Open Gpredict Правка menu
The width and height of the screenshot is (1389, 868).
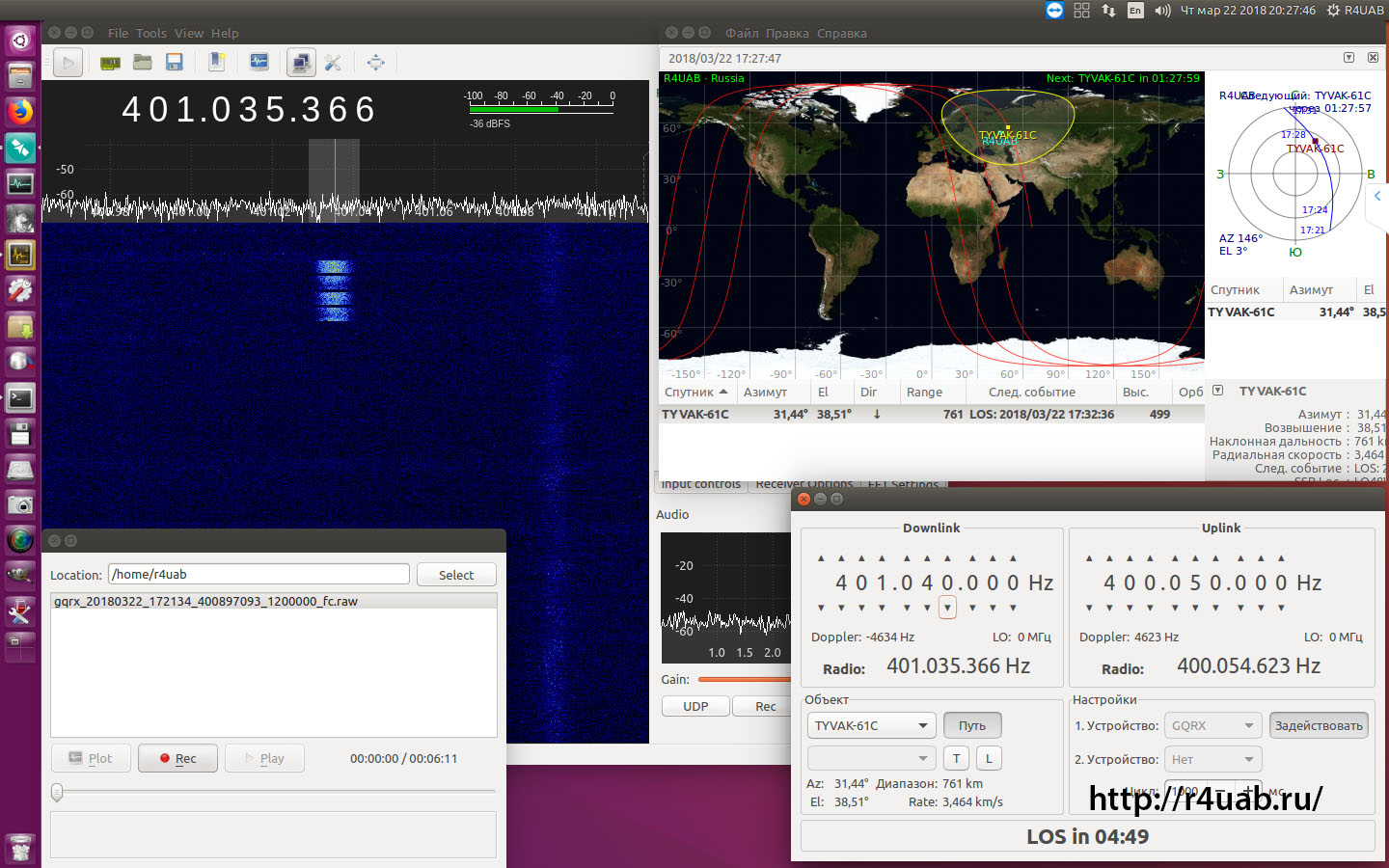tap(787, 33)
